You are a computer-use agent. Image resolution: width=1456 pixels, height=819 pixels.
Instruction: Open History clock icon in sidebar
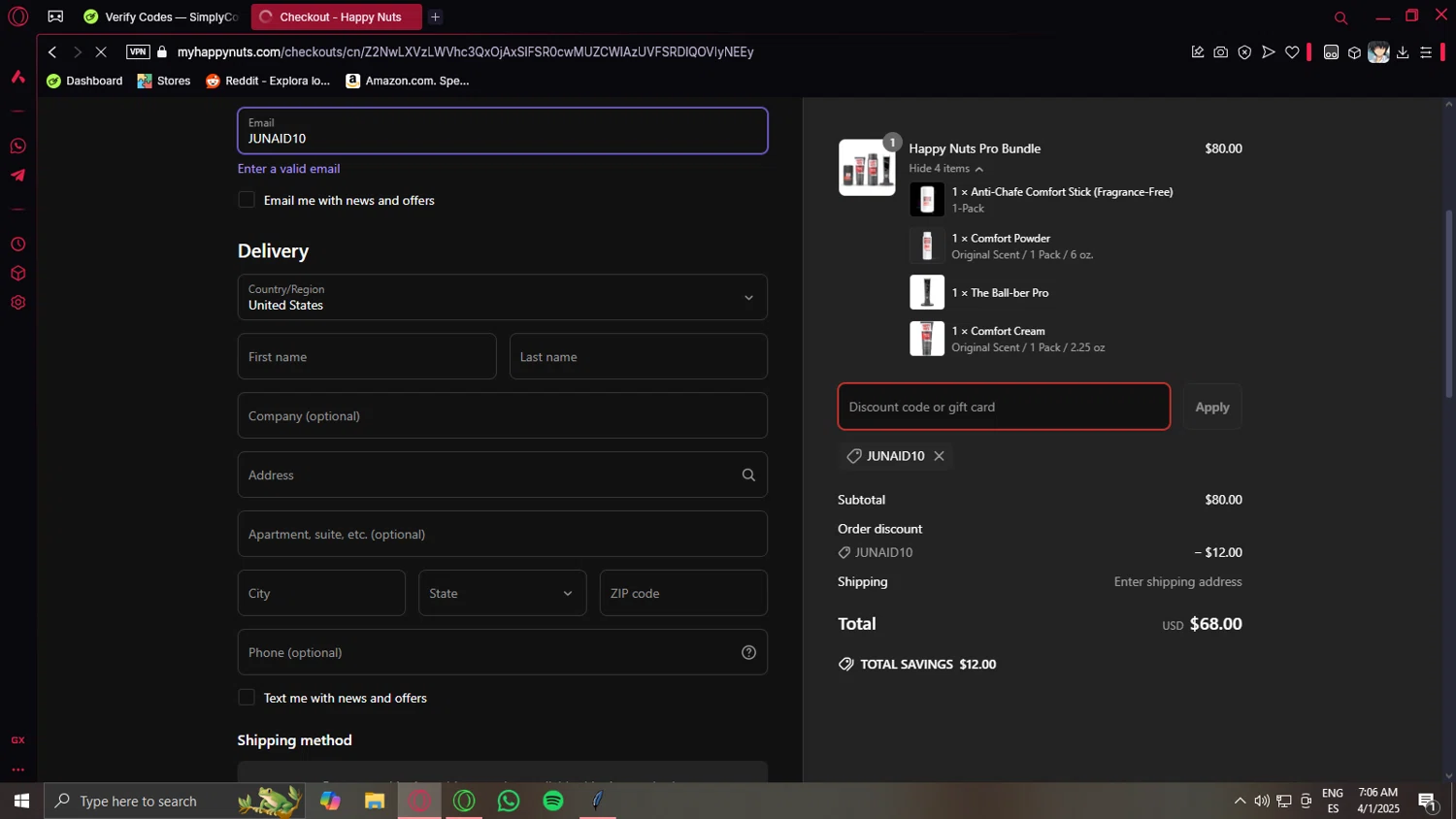click(17, 245)
